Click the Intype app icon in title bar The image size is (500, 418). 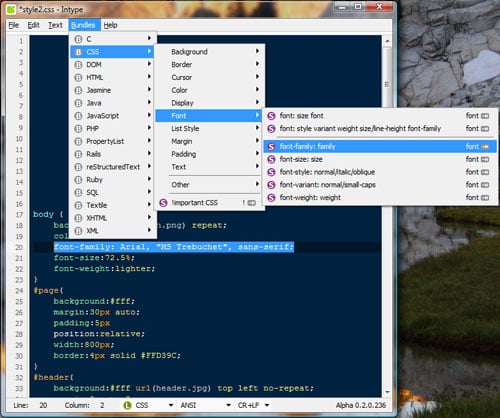pyautogui.click(x=11, y=9)
